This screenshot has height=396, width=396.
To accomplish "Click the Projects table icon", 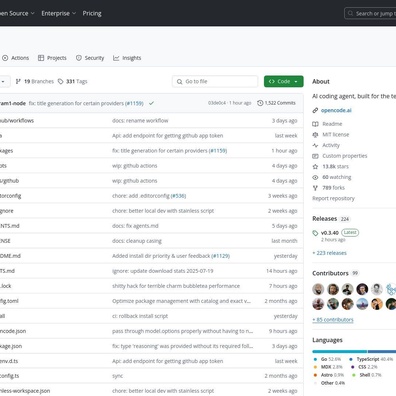I will pos(41,58).
